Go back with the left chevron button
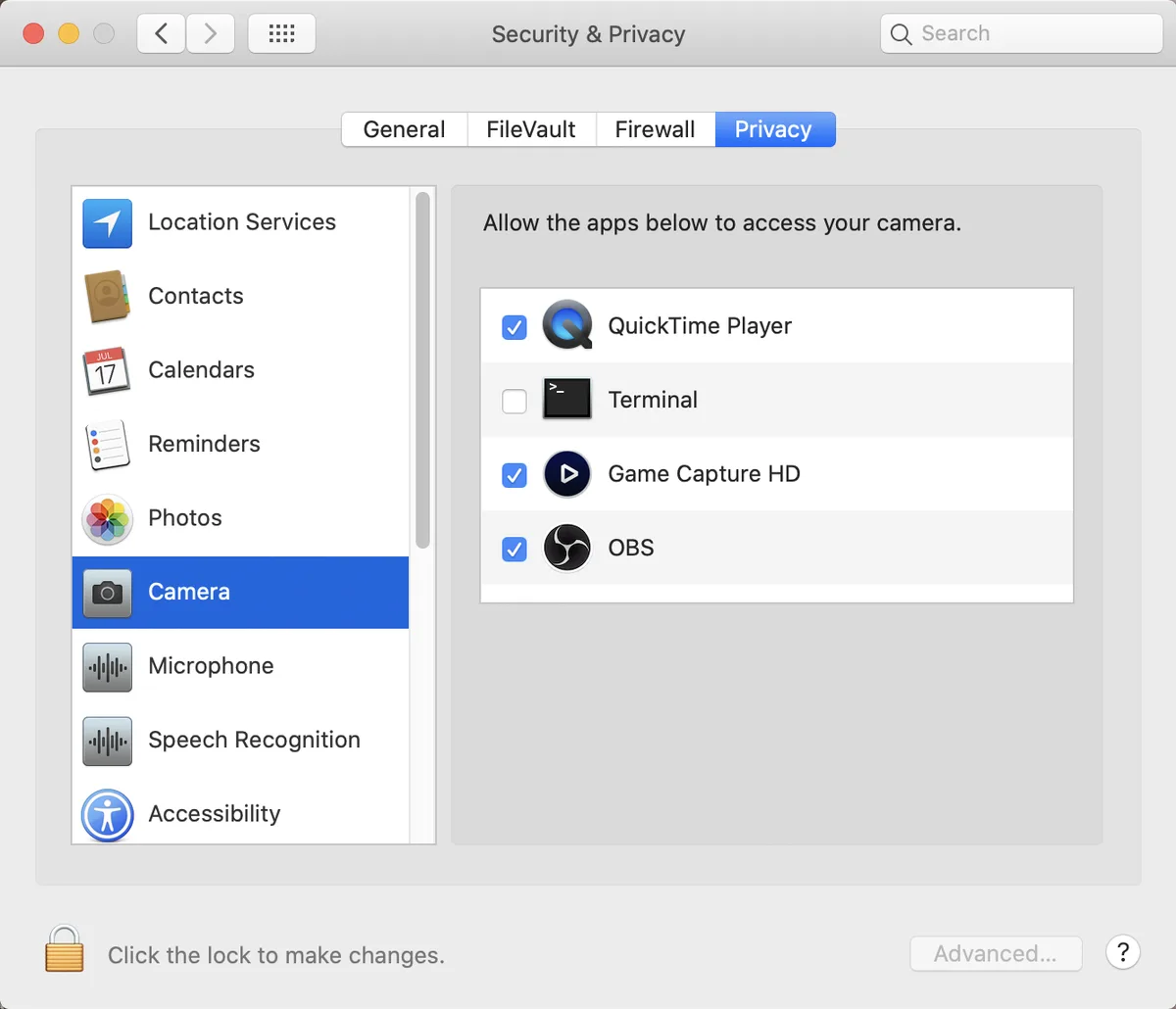Screen dimensions: 1176x1009 click(x=162, y=34)
